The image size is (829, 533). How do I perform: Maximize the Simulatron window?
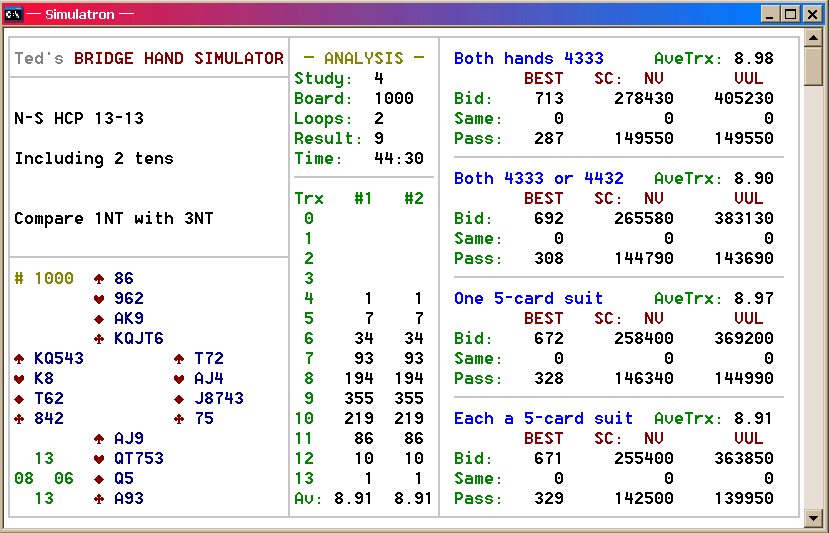(790, 14)
